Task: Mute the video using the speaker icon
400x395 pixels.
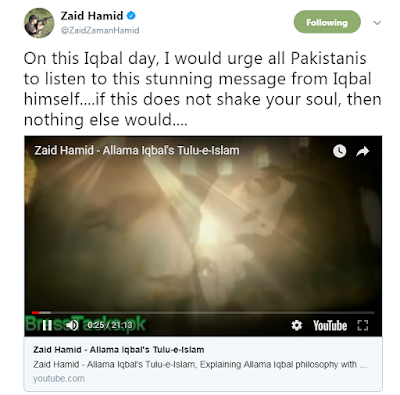Action: 72,325
